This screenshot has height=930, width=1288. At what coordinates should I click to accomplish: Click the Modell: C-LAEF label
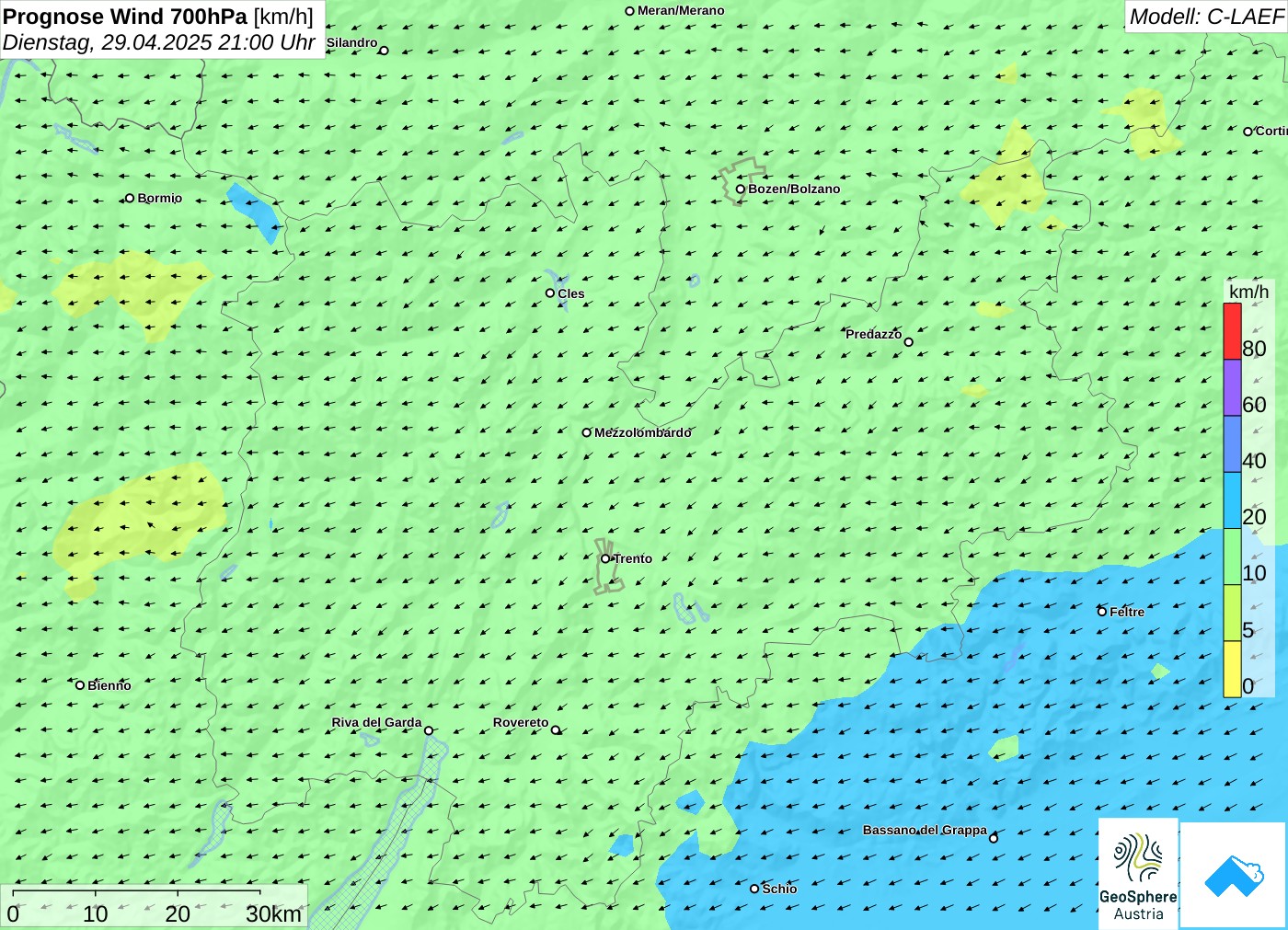point(1206,17)
